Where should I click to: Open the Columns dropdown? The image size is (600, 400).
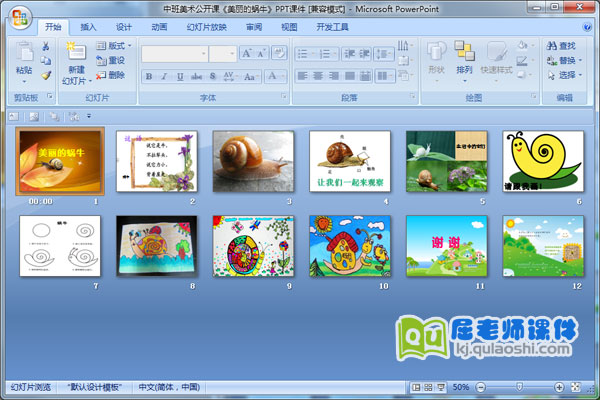[x=385, y=76]
